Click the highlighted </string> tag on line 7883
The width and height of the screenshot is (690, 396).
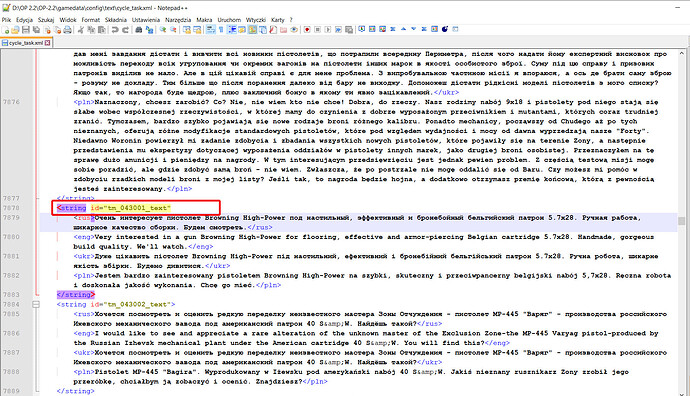click(x=76, y=295)
